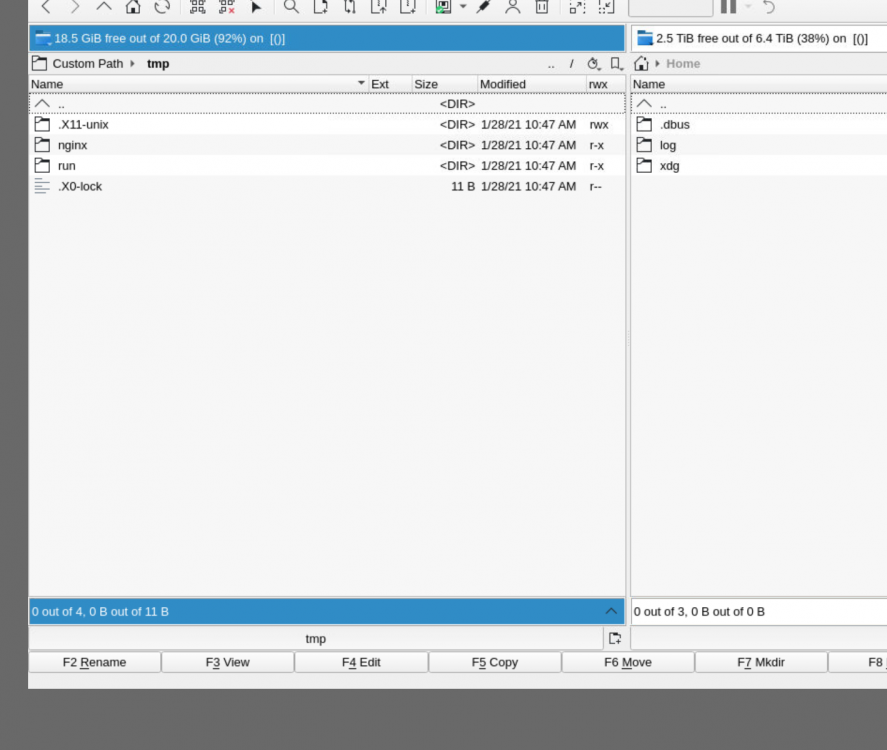Click the expand arrows-out toolbar icon
Screen dimensions: 887x750
577,7
